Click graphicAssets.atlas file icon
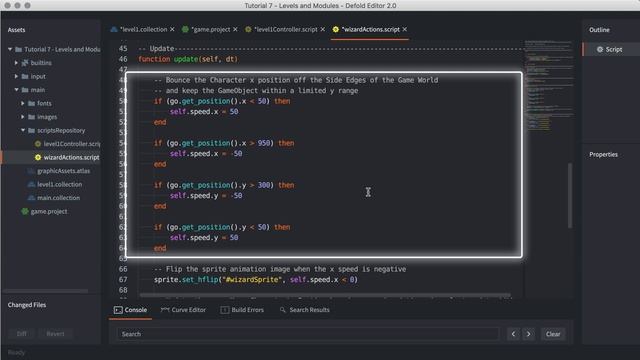This screenshot has width=640, height=360. pos(31,171)
